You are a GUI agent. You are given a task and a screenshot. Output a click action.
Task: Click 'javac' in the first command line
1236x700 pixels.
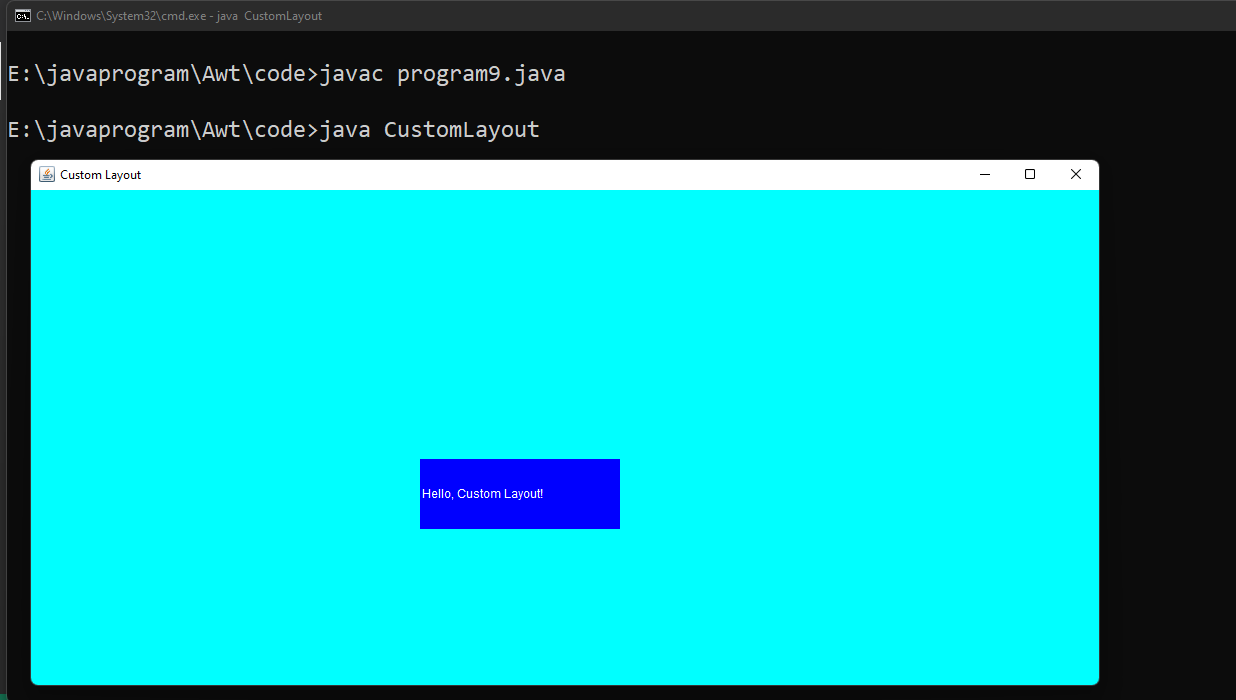coord(351,74)
